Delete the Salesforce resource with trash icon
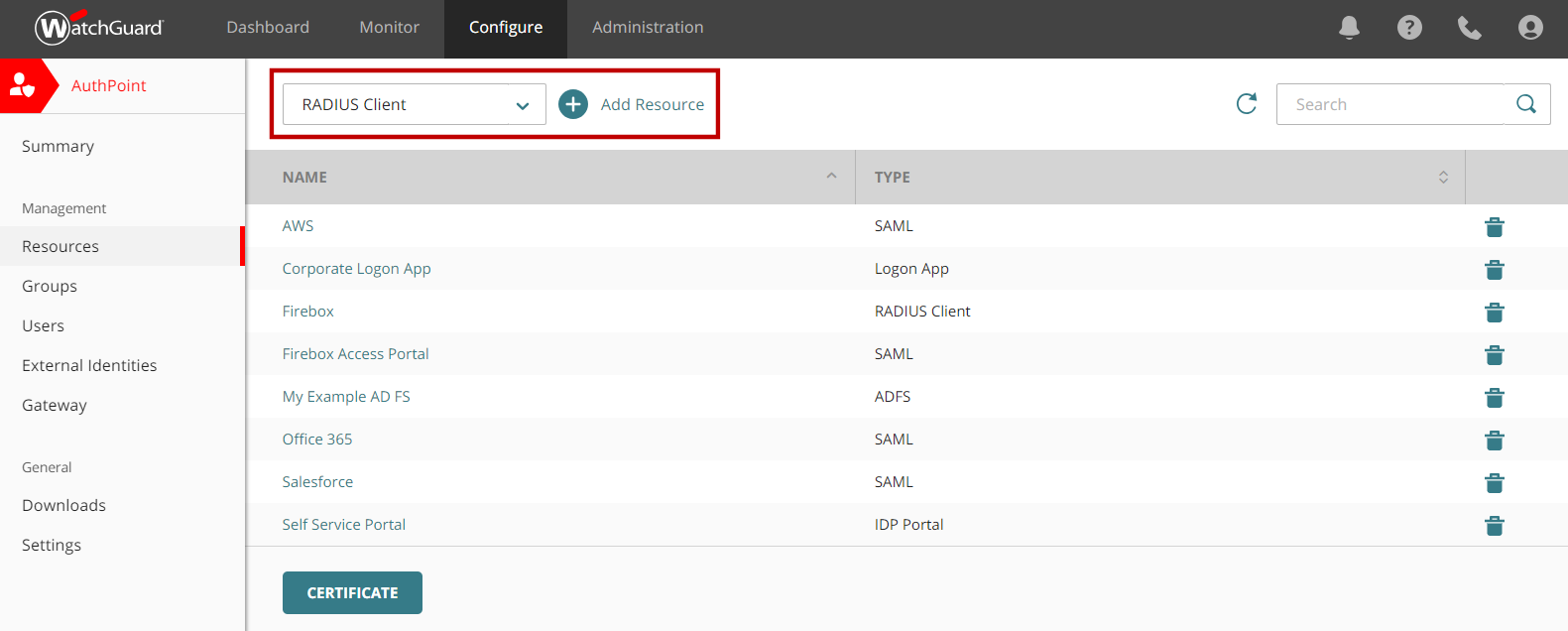The width and height of the screenshot is (1568, 631). click(1494, 483)
